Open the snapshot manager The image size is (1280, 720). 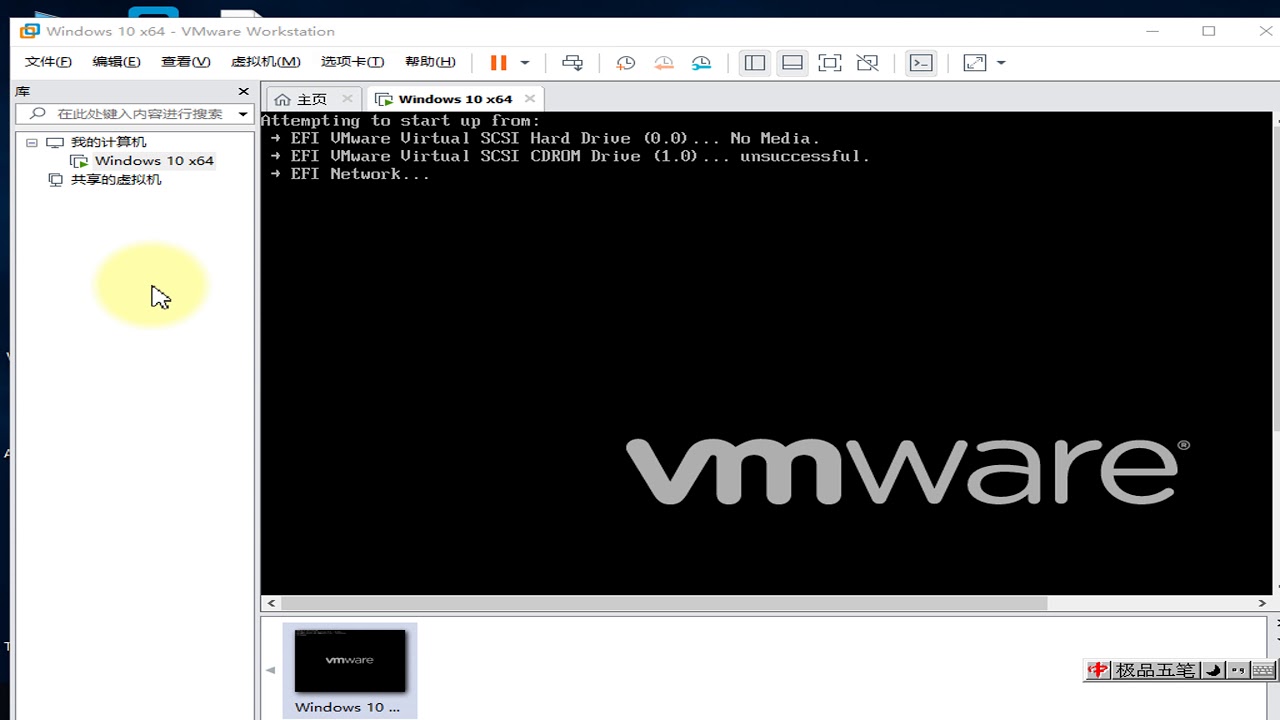tap(702, 63)
